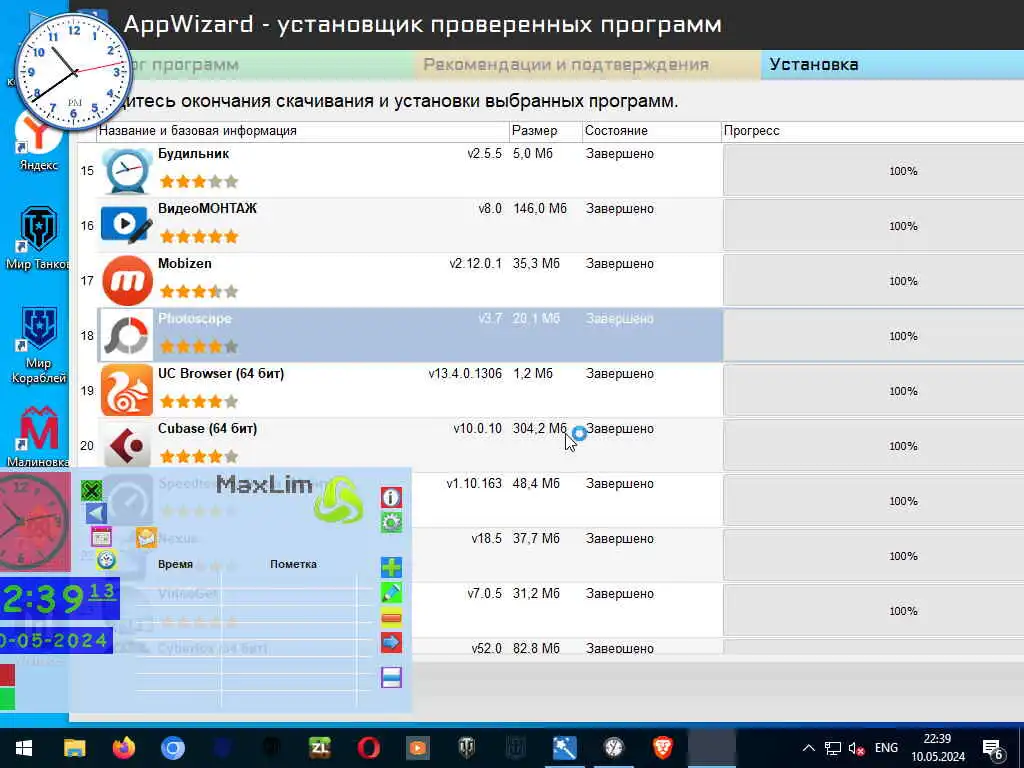Image resolution: width=1024 pixels, height=768 pixels.
Task: Click the Cubase (64 бит) name
Action: 208,428
